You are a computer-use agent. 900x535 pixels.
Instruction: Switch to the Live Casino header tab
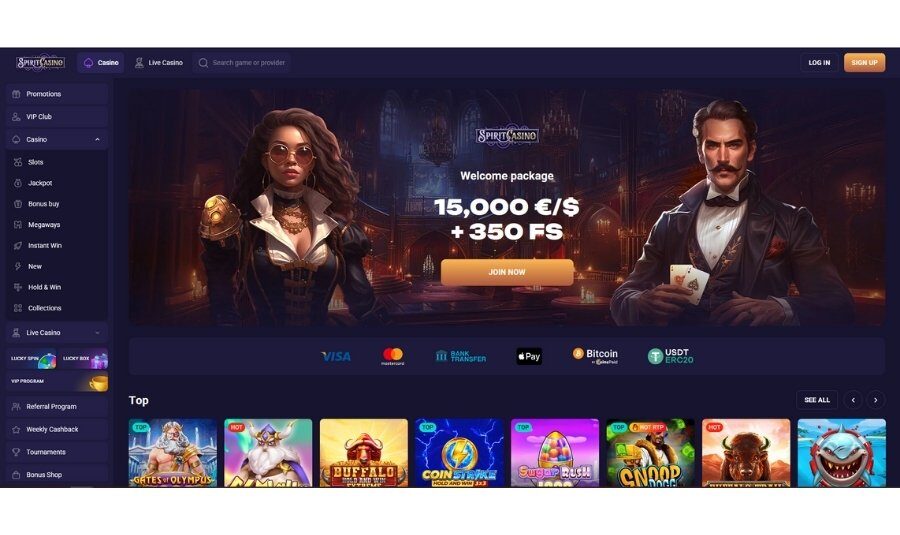[x=158, y=63]
